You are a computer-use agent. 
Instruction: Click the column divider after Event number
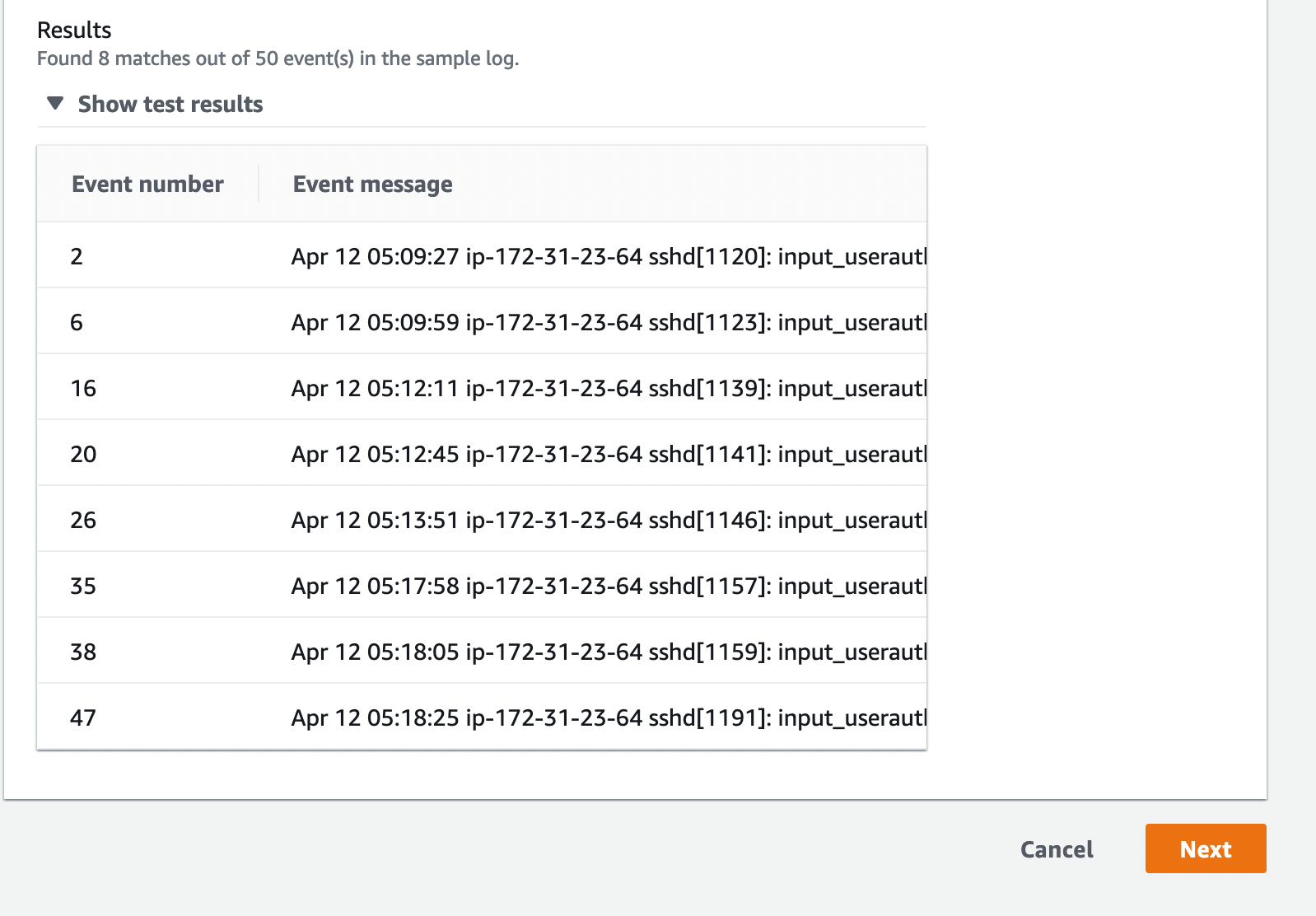click(259, 184)
